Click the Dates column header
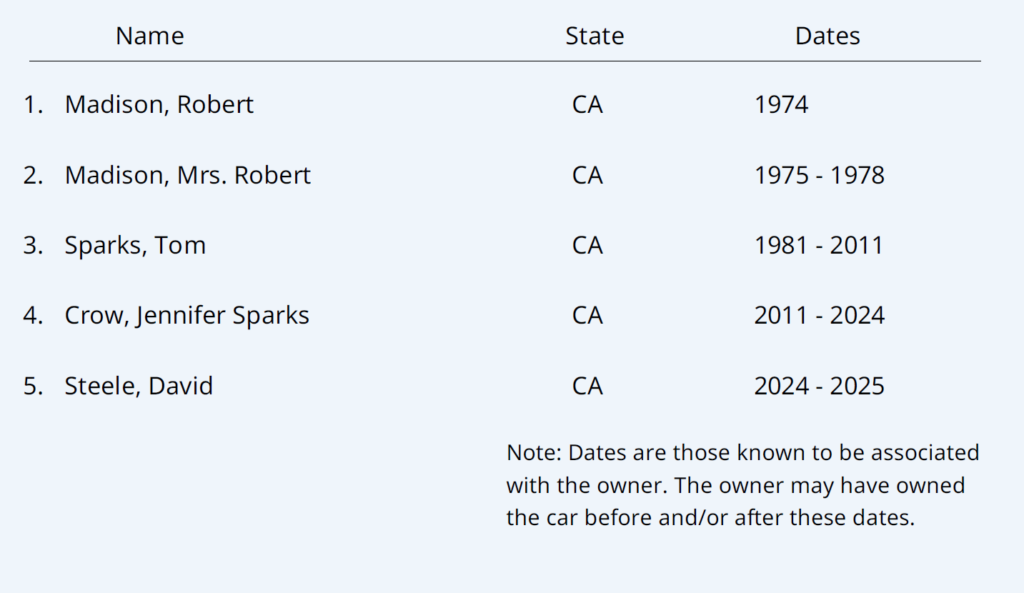Screen dimensions: 1024x593 point(827,36)
